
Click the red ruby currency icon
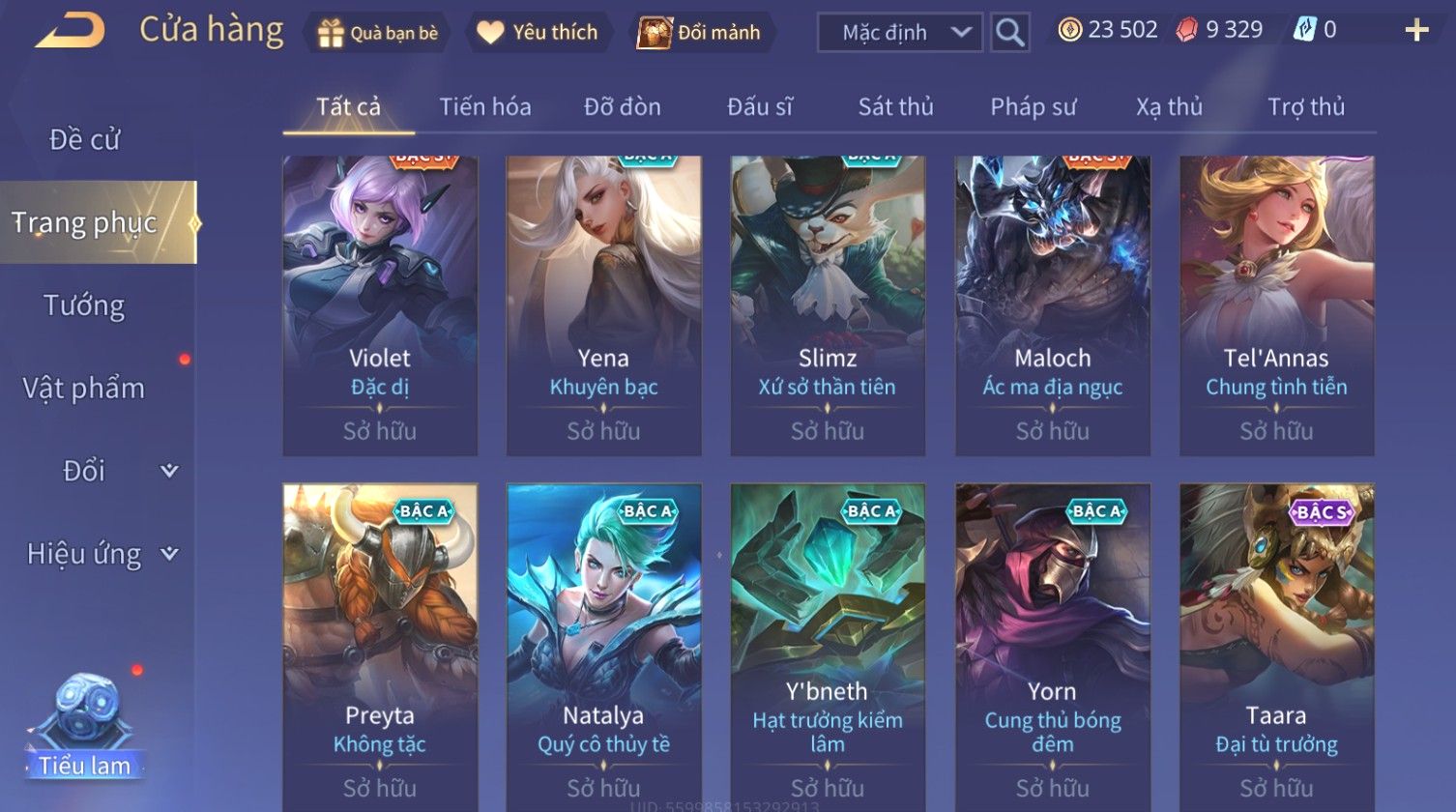click(1186, 31)
